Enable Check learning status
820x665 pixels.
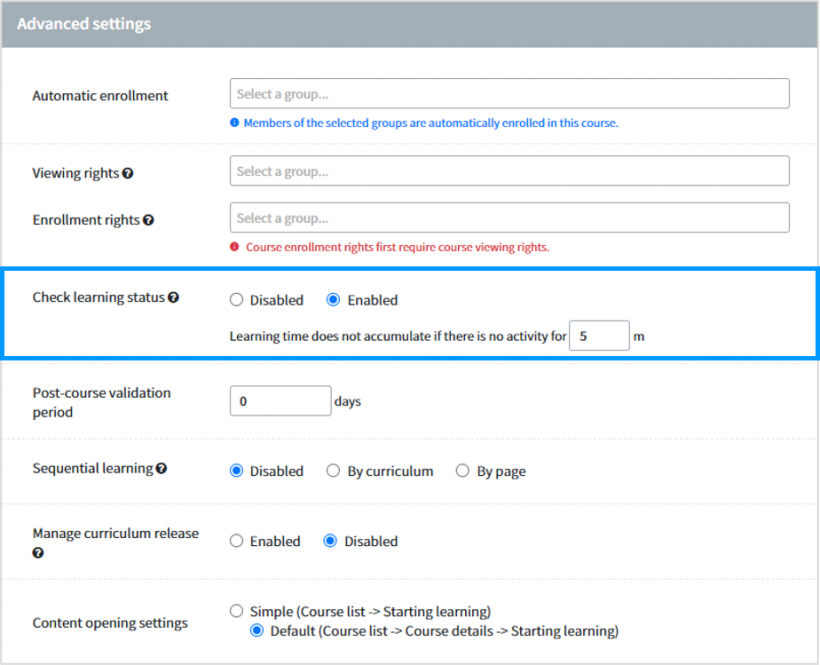pyautogui.click(x=333, y=299)
